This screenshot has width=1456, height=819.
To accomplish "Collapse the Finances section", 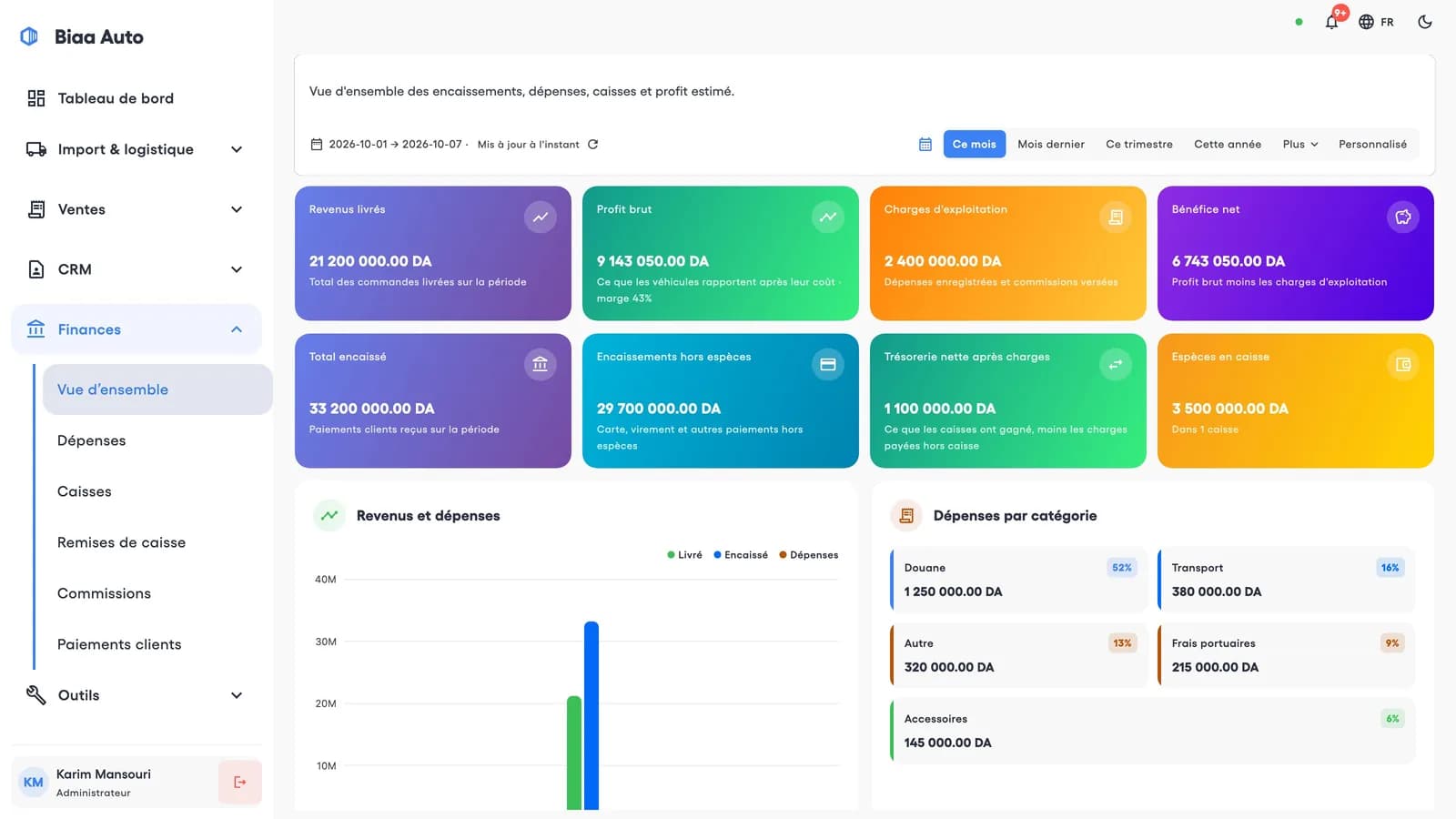I will click(x=136, y=329).
